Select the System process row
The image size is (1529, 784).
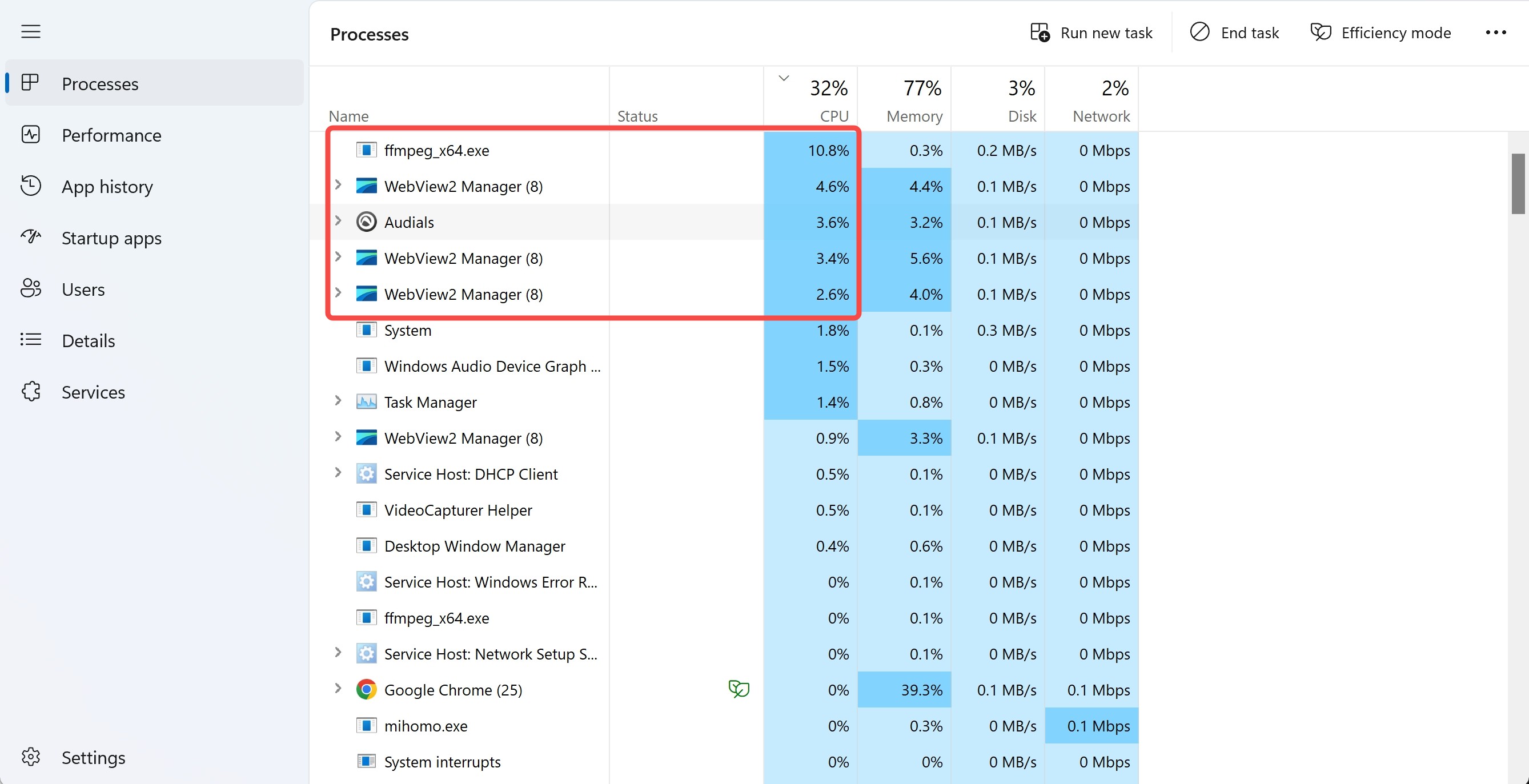724,330
